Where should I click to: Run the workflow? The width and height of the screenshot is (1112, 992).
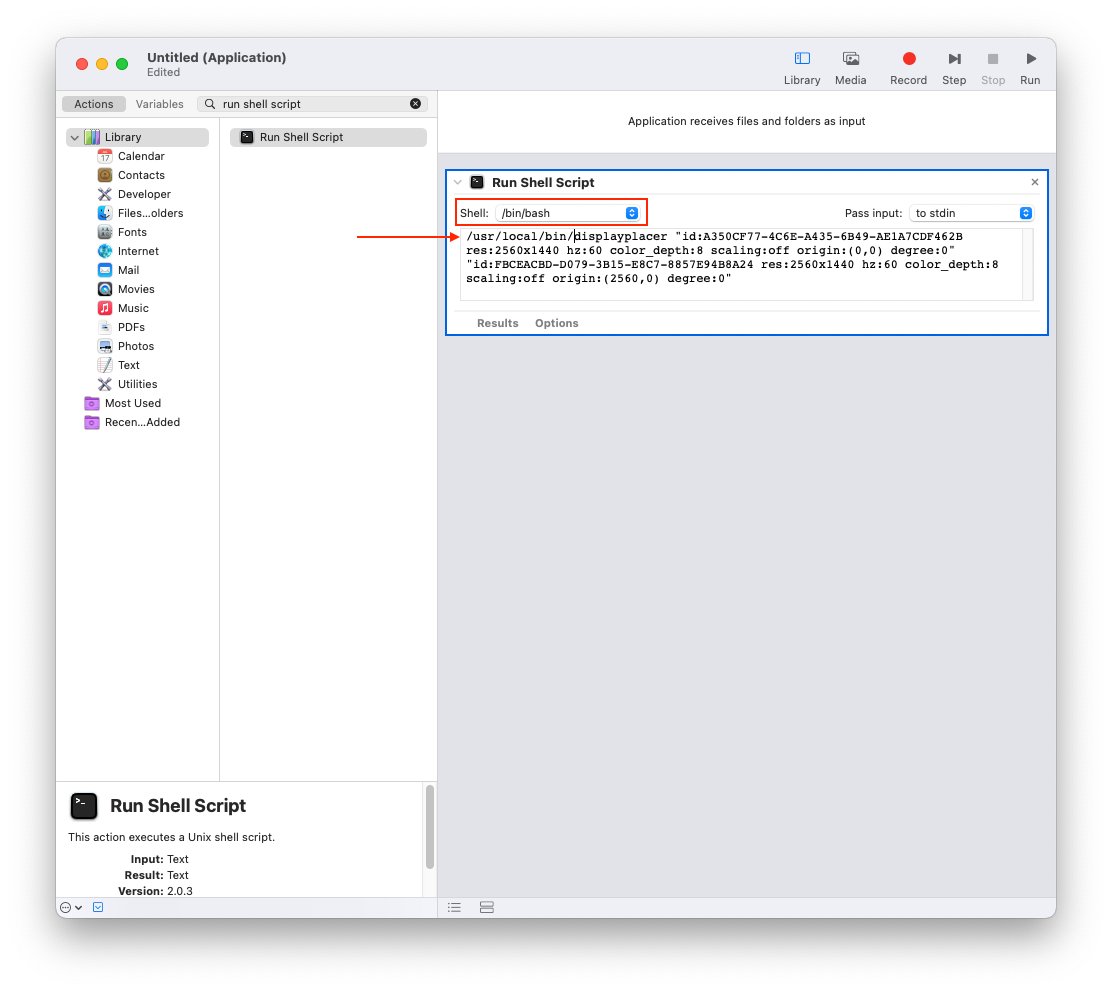1030,68
